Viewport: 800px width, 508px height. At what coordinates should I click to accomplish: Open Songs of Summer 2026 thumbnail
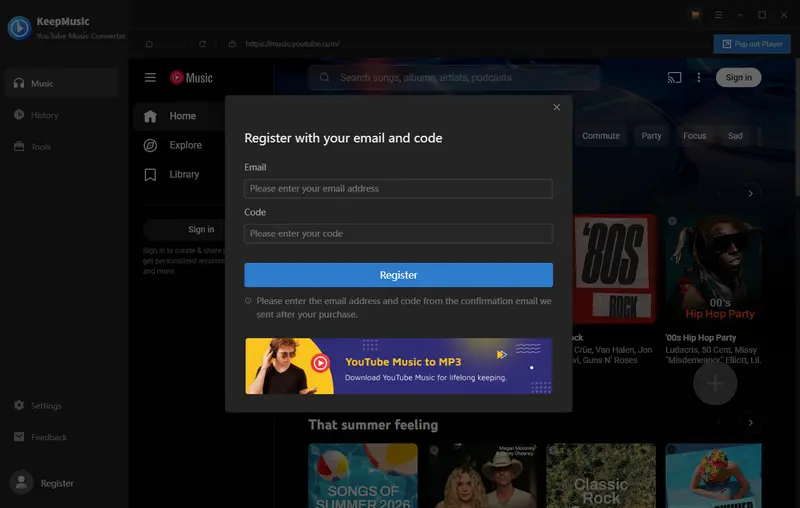click(363, 475)
